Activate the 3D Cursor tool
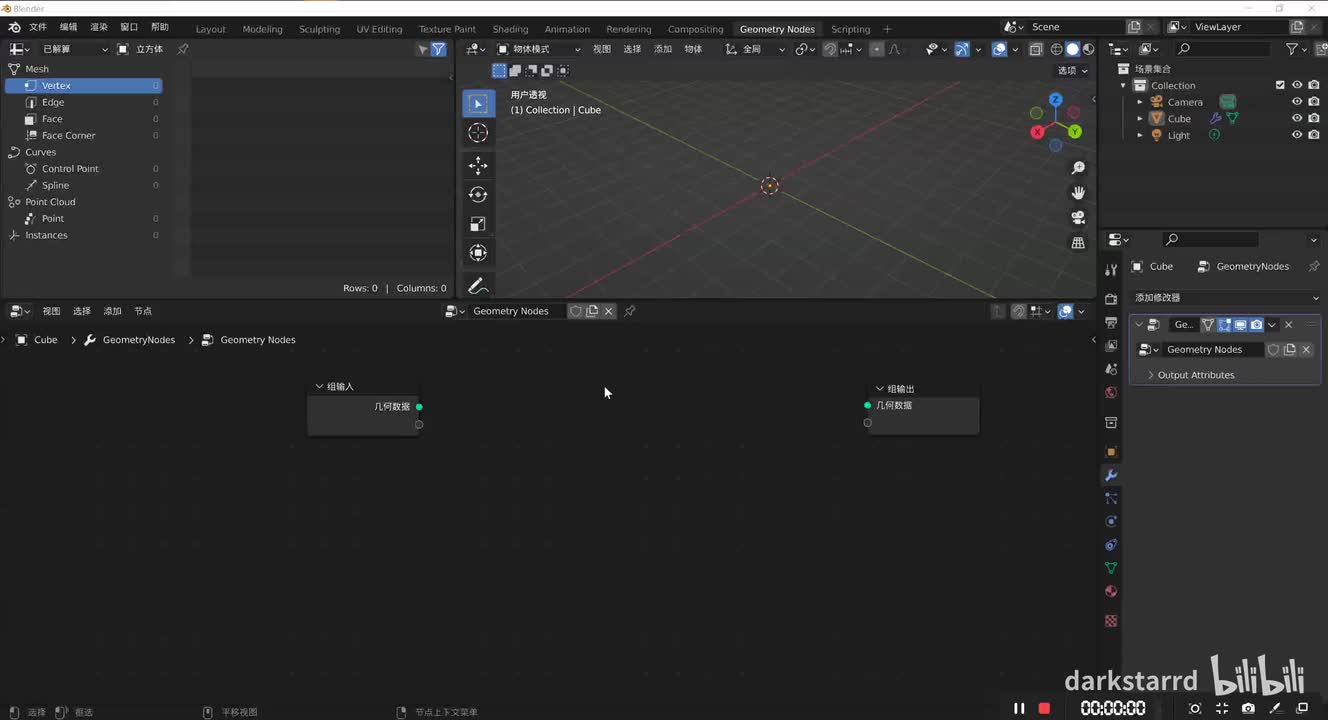 (478, 133)
